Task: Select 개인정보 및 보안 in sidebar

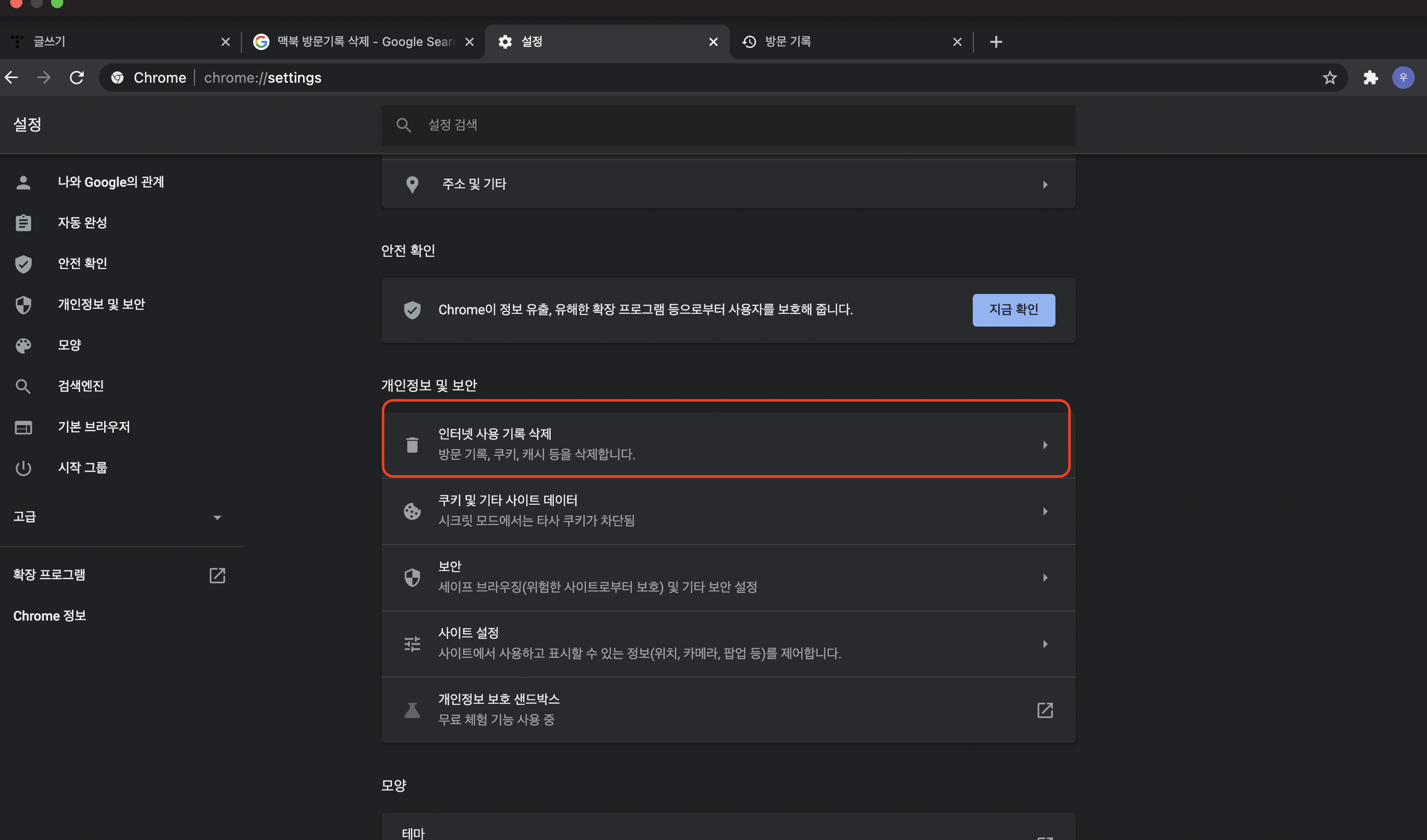Action: pos(102,305)
